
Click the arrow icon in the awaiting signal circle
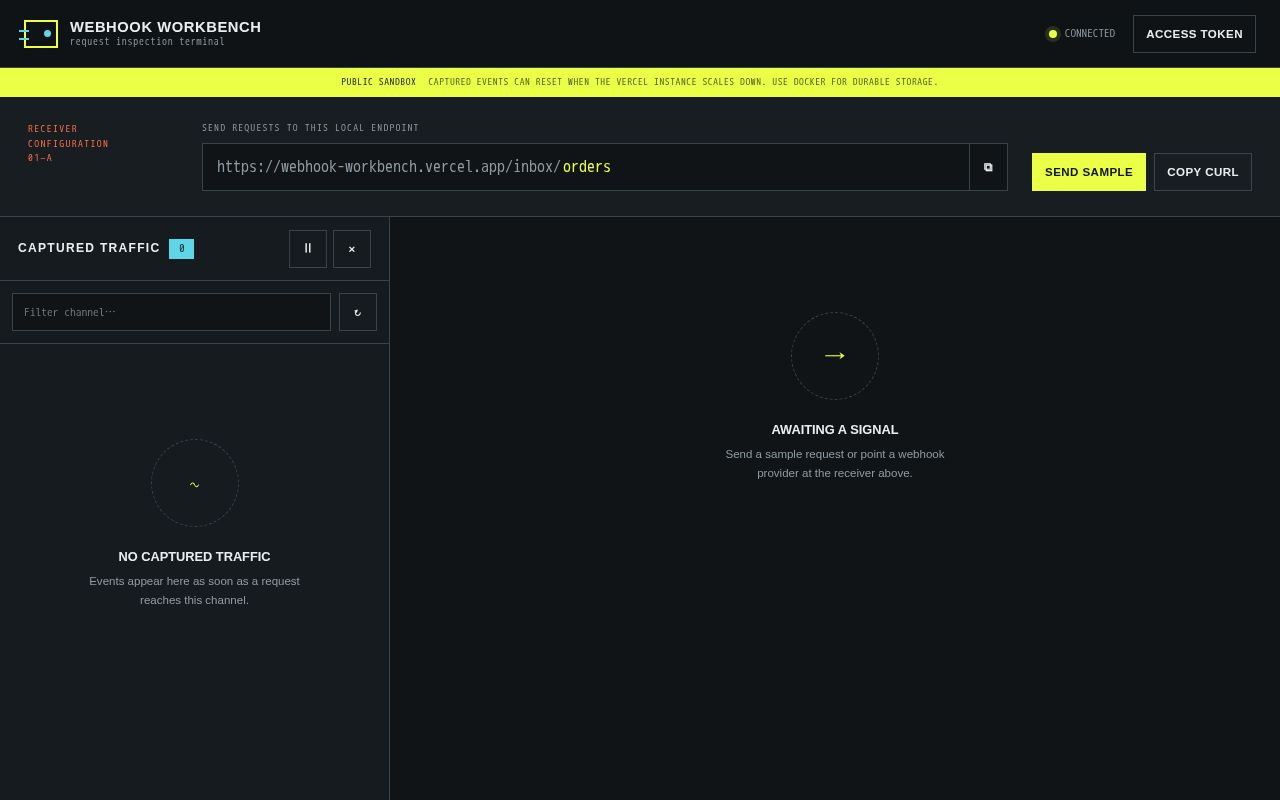click(835, 356)
